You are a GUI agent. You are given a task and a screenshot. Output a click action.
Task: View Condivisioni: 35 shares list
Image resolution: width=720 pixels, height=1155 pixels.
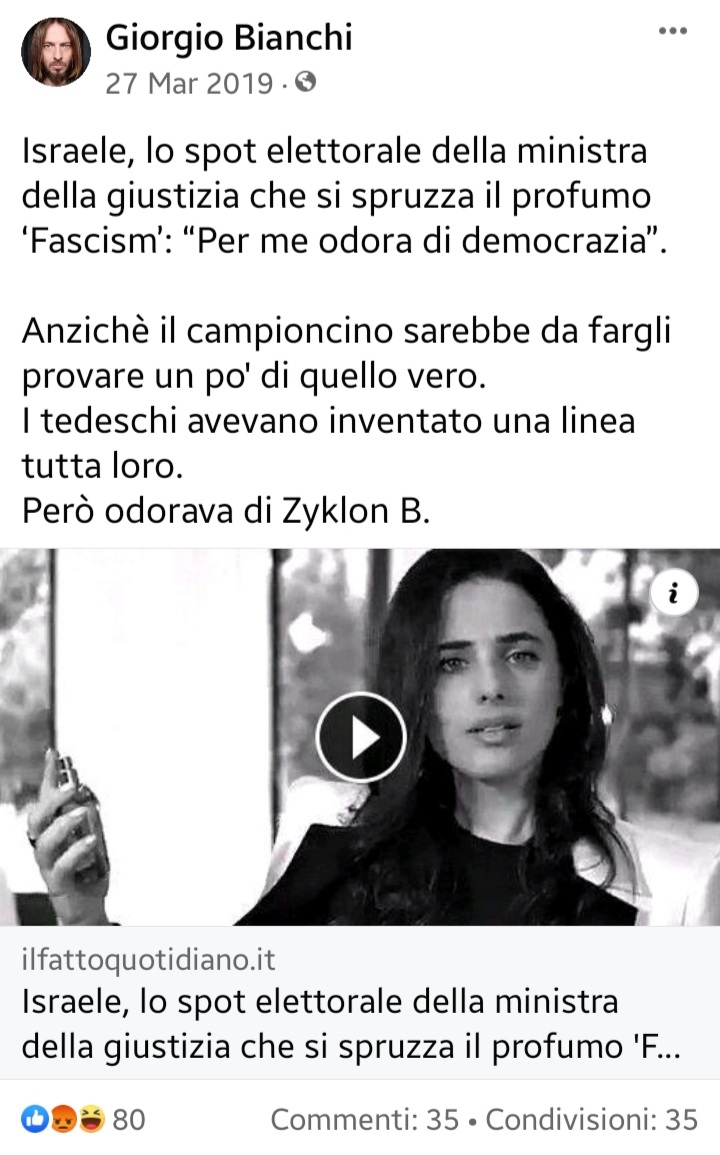tap(592, 1120)
